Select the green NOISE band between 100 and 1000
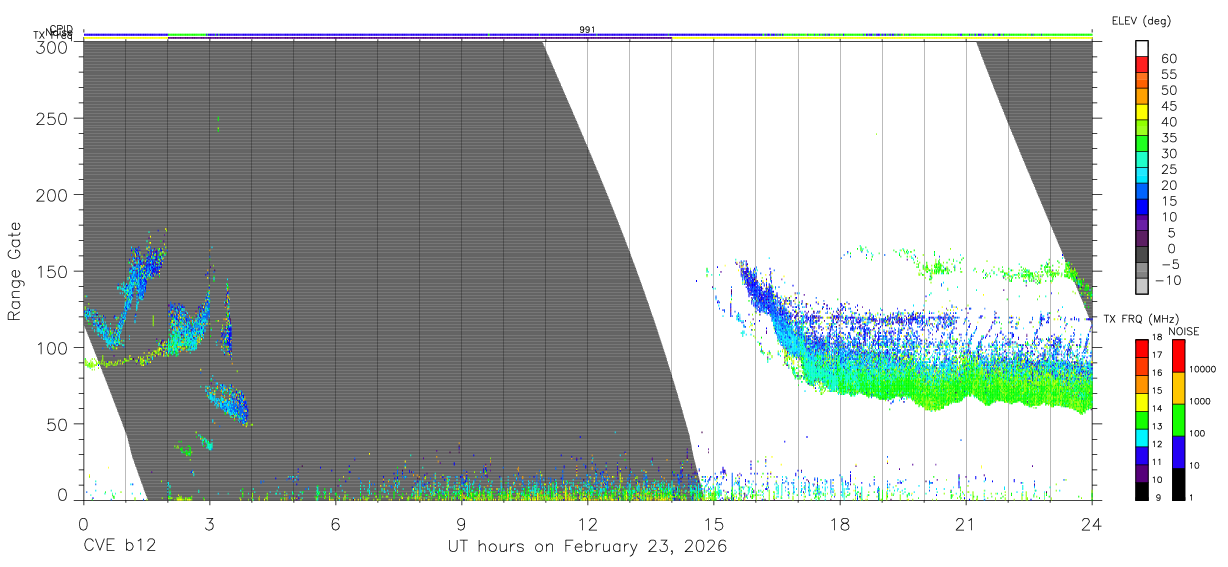Viewport: 1228px width, 567px height. (x=1180, y=418)
